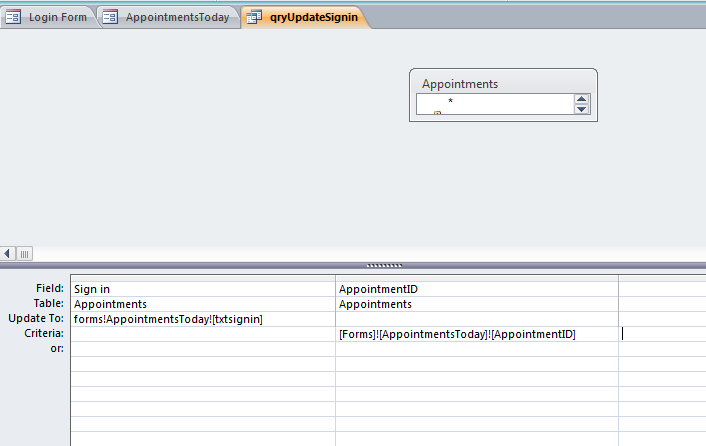This screenshot has width=706, height=446.
Task: Click the 'Criteria:' row label
Action: point(44,333)
